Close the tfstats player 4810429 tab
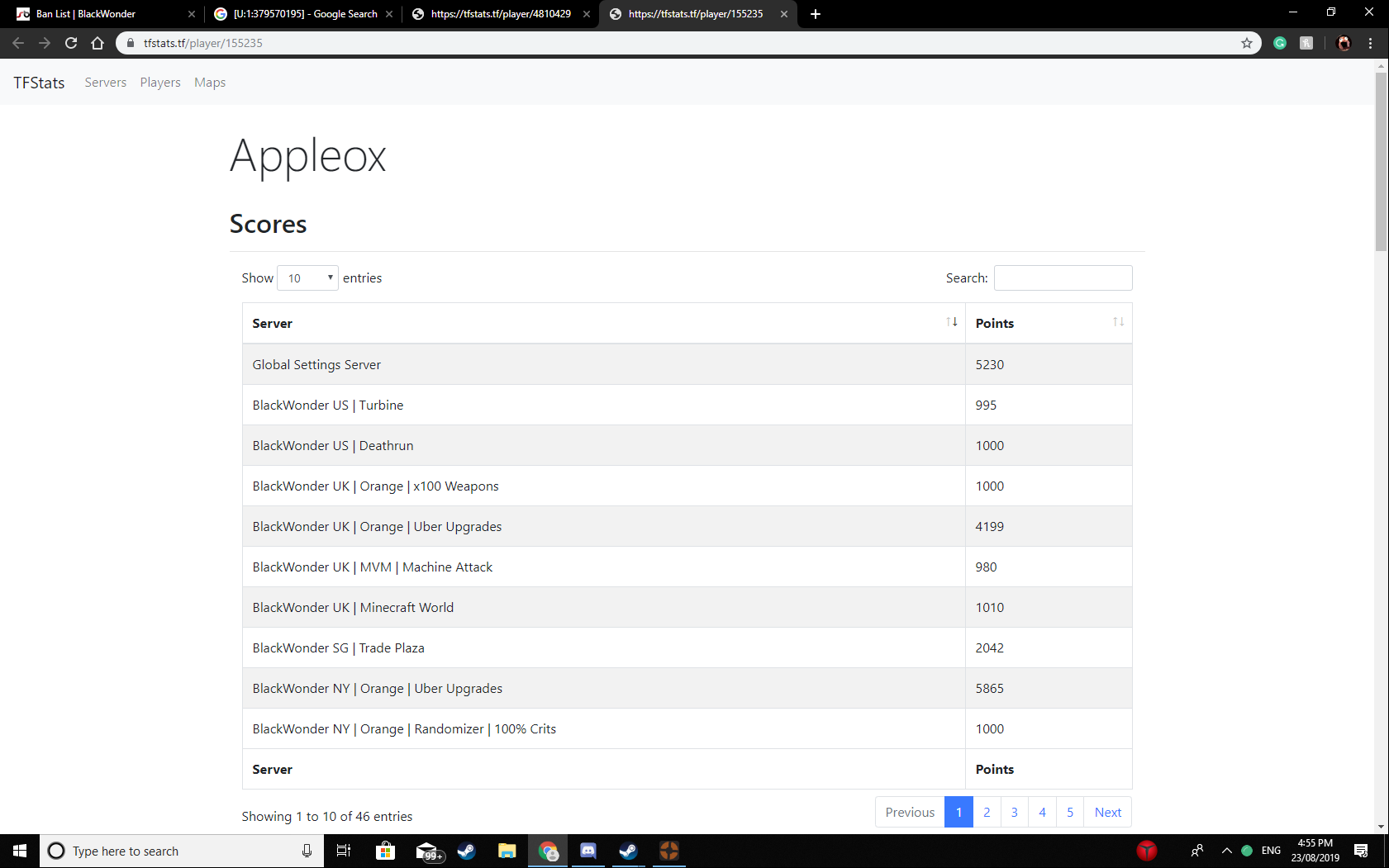 pos(587,14)
